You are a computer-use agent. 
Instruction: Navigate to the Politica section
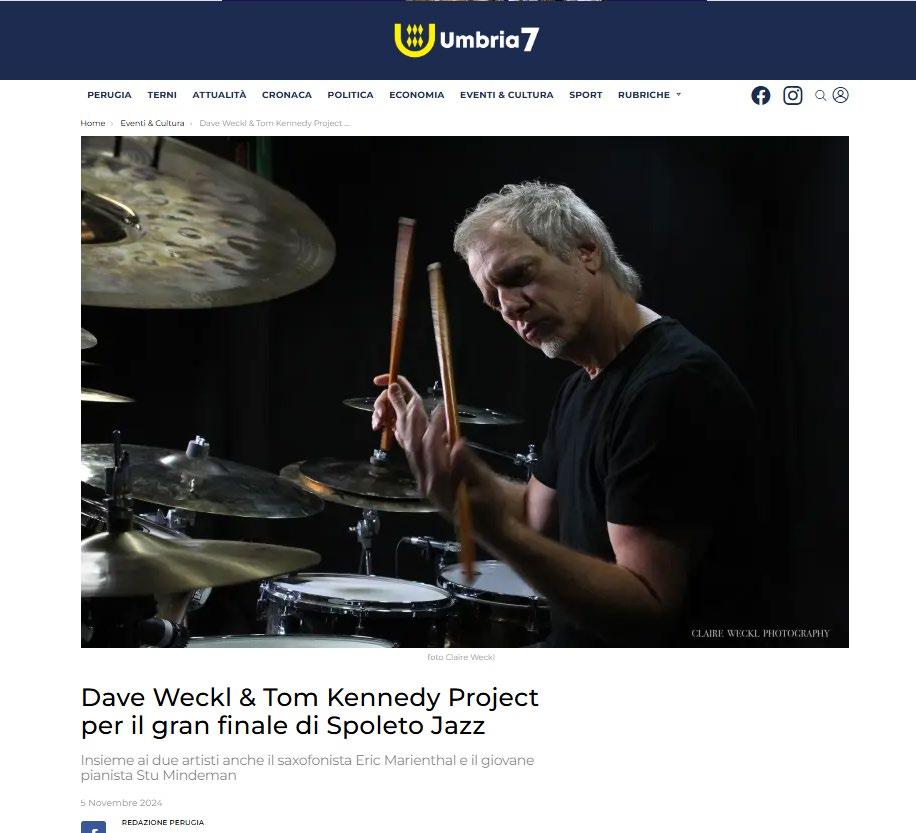350,95
